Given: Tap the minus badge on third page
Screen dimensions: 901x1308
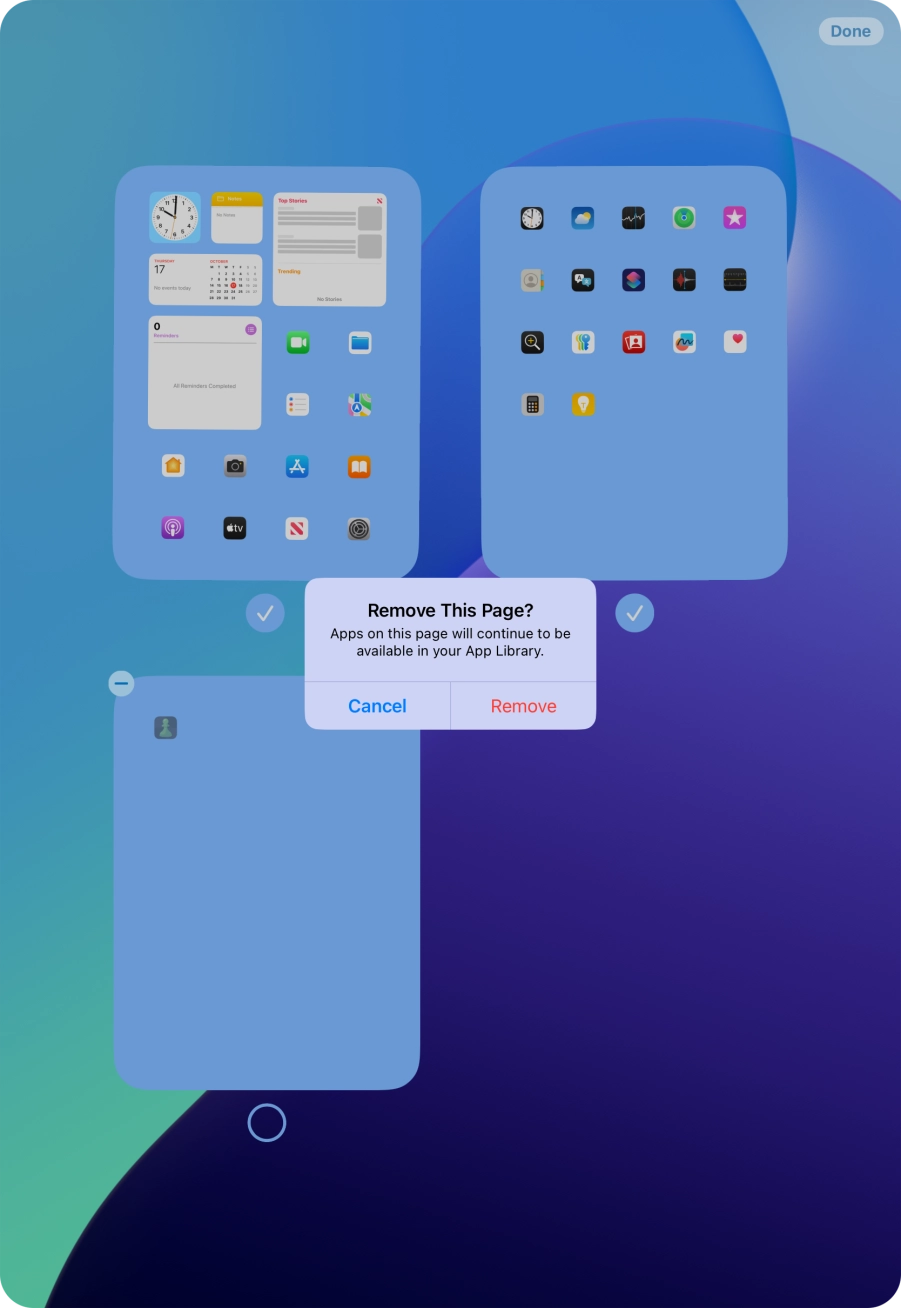Looking at the screenshot, I should (121, 683).
